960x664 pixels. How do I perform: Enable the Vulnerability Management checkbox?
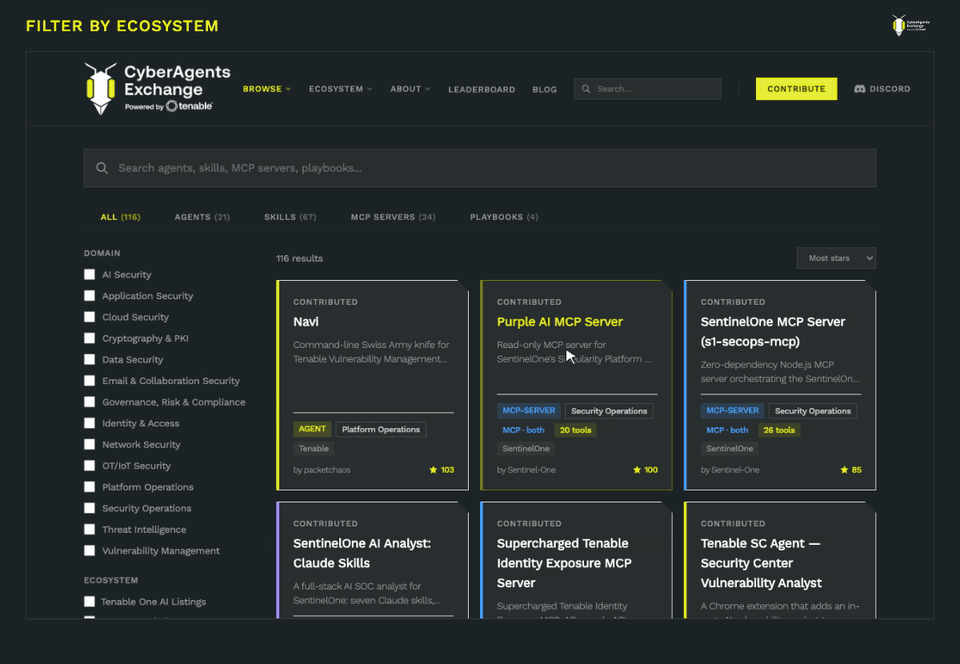(x=89, y=551)
